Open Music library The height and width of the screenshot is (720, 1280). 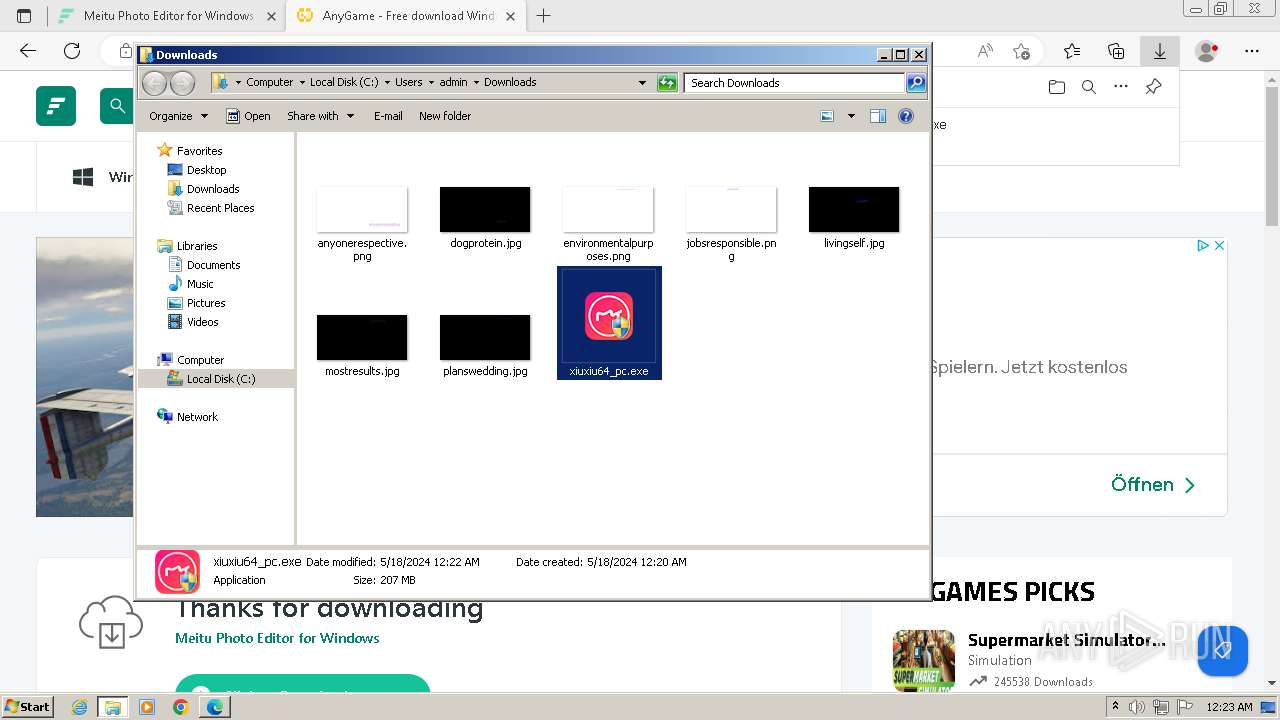(x=200, y=284)
